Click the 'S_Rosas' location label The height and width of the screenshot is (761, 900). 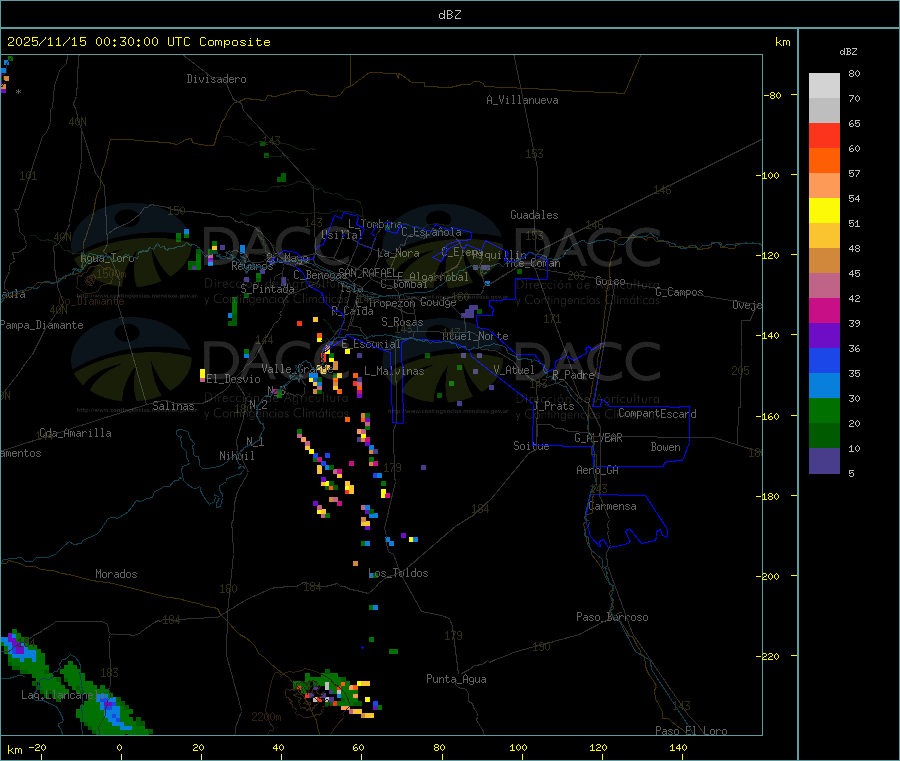[x=402, y=322]
